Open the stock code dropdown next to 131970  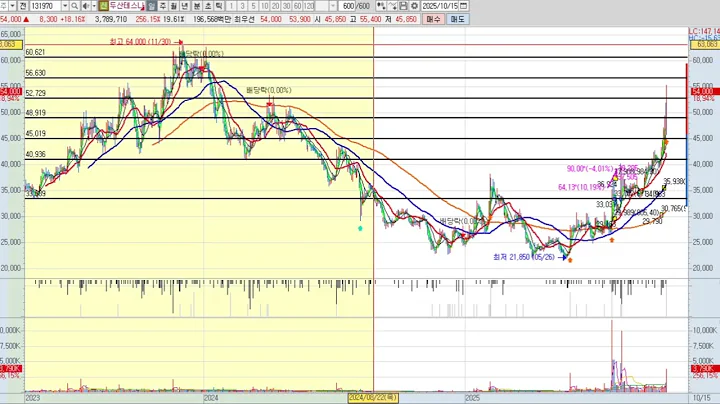coord(65,6)
